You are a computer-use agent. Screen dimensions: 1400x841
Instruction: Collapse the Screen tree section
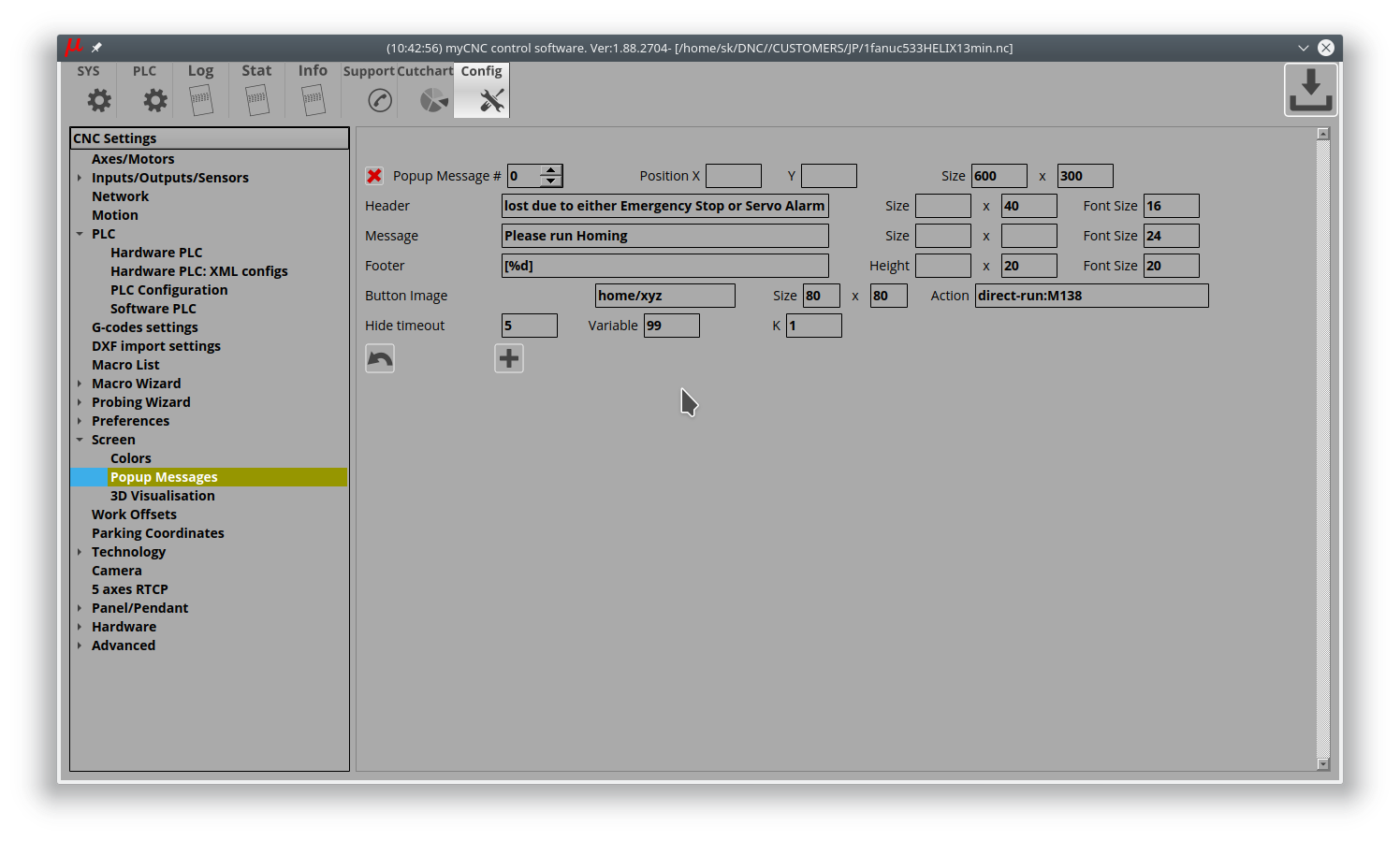(80, 440)
